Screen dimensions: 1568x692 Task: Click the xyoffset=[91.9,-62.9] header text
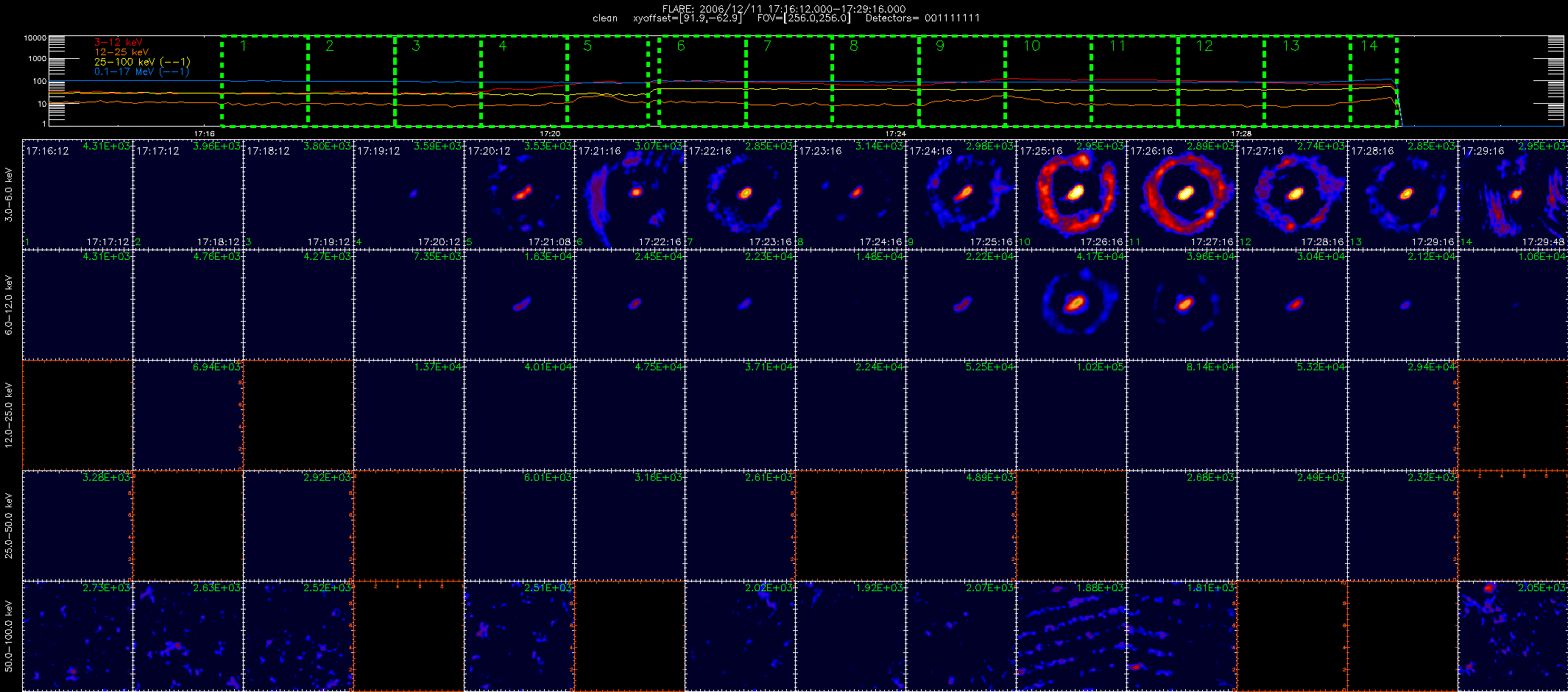[688, 18]
